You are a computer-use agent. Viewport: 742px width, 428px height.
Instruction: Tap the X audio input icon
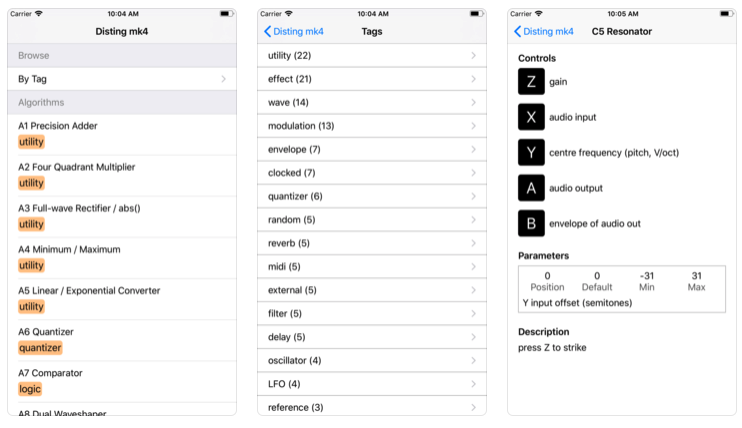click(x=531, y=117)
